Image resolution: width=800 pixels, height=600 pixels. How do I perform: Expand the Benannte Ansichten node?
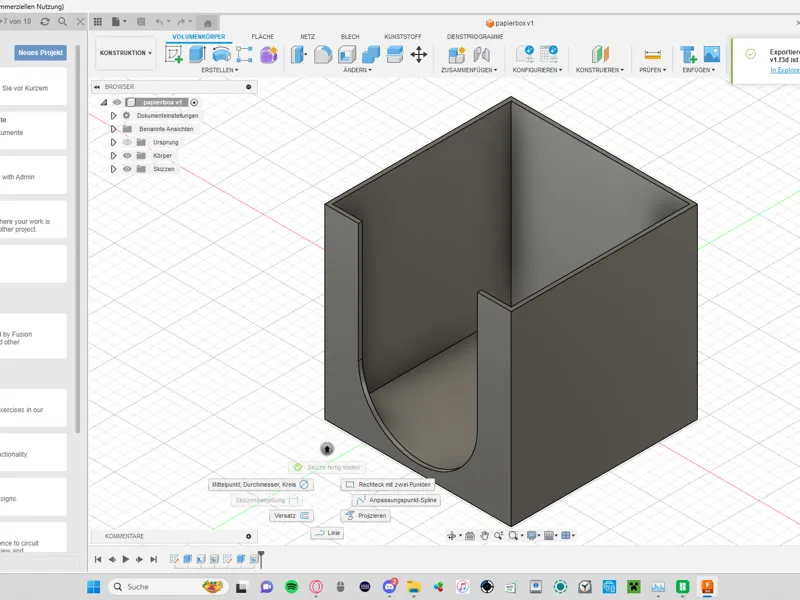click(x=113, y=129)
